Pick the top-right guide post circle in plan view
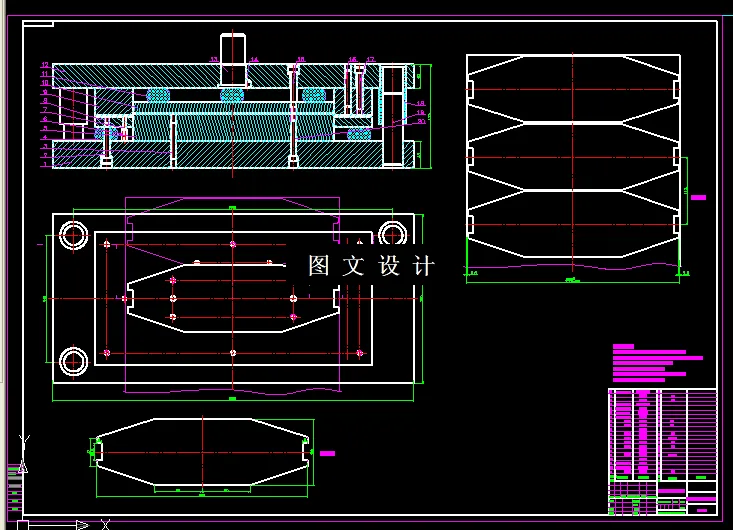Viewport: 733px width, 530px height. click(392, 233)
